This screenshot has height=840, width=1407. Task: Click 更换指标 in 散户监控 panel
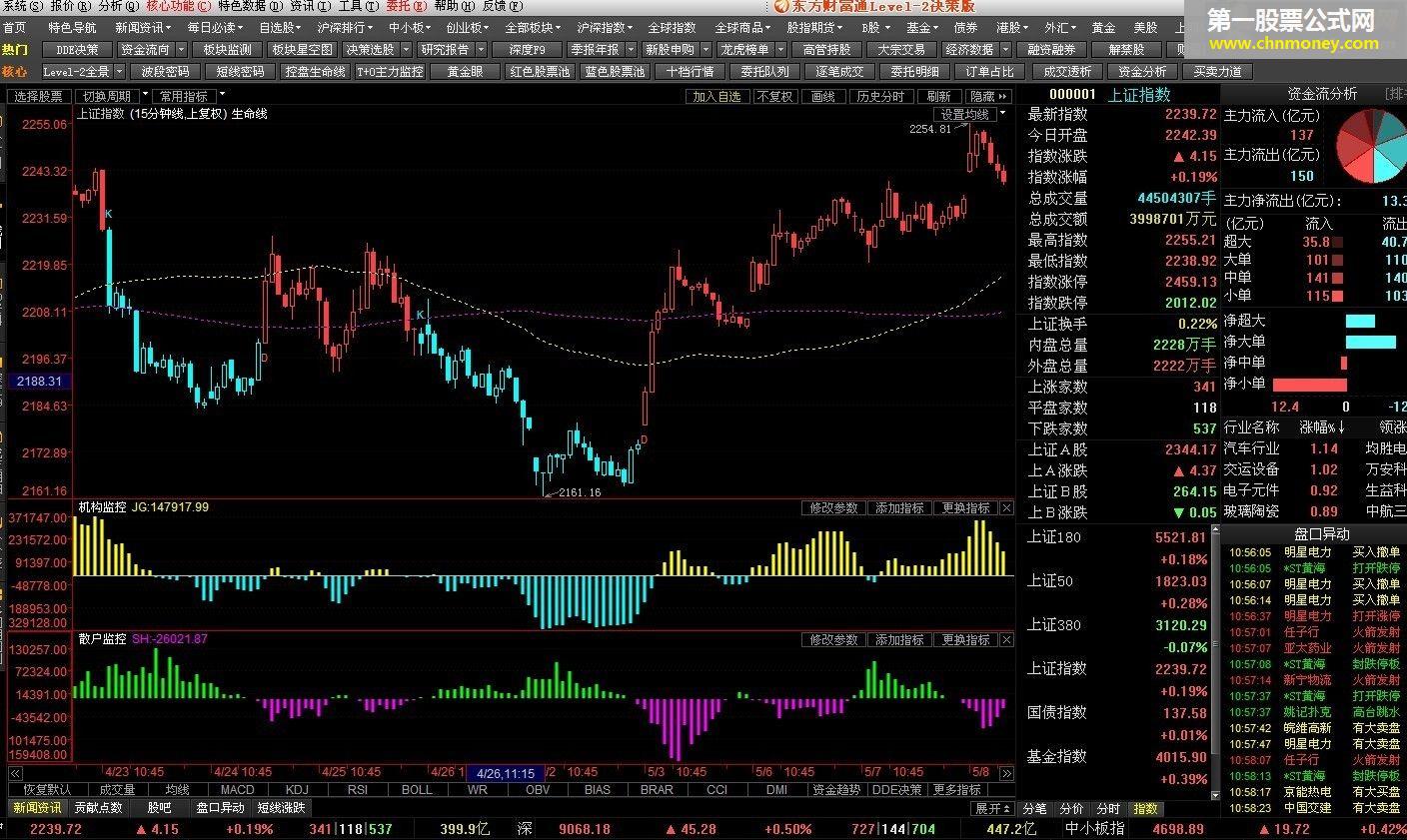point(965,639)
